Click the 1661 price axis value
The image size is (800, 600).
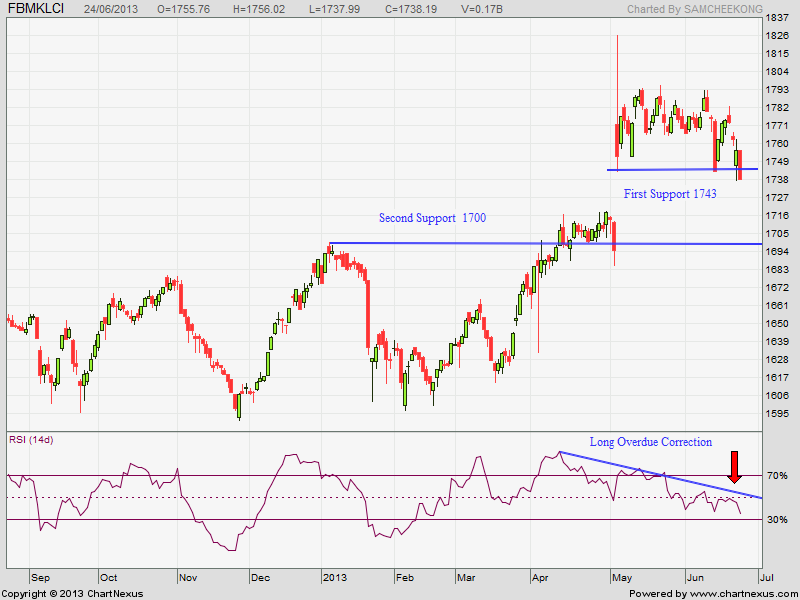coord(778,306)
